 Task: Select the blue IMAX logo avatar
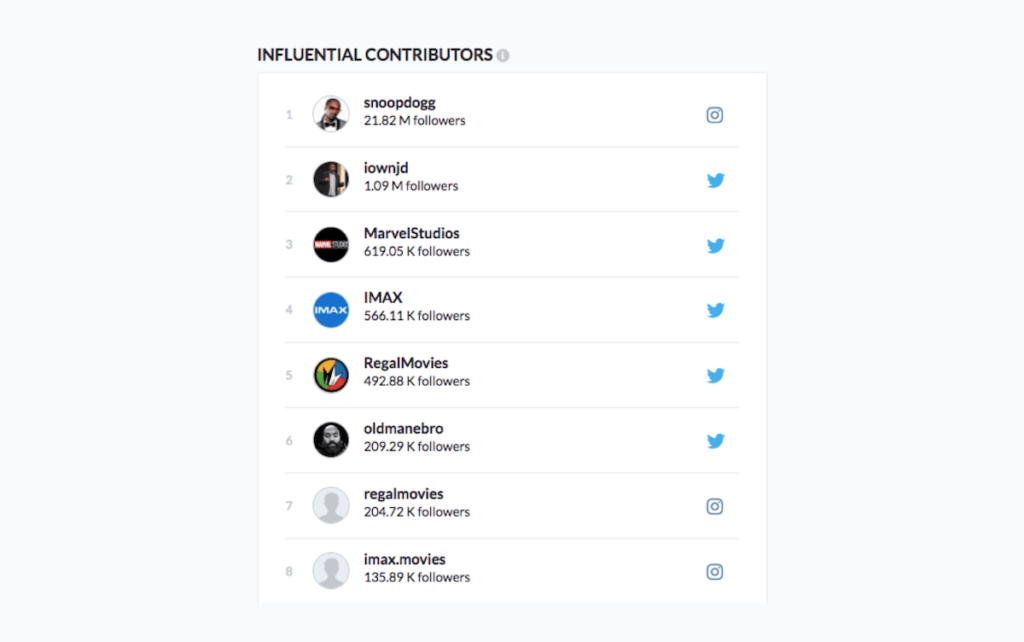[331, 310]
